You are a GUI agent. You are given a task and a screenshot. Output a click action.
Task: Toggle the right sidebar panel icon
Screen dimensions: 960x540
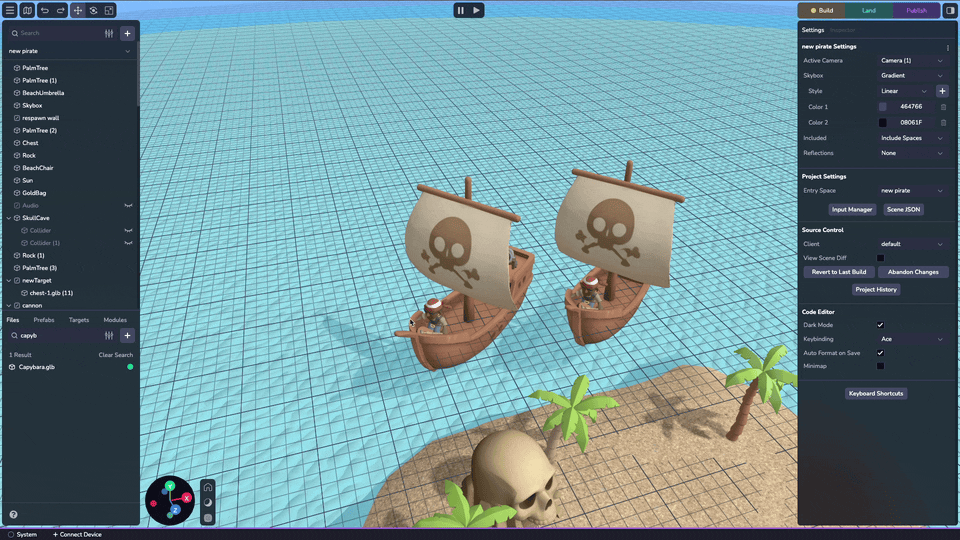(x=949, y=10)
